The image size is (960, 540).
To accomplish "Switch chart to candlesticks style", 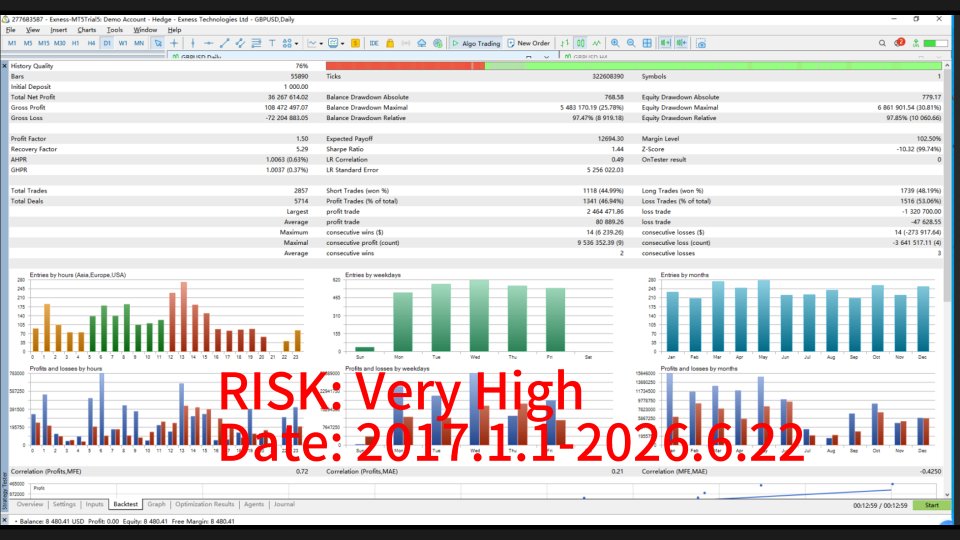I will 580,43.
